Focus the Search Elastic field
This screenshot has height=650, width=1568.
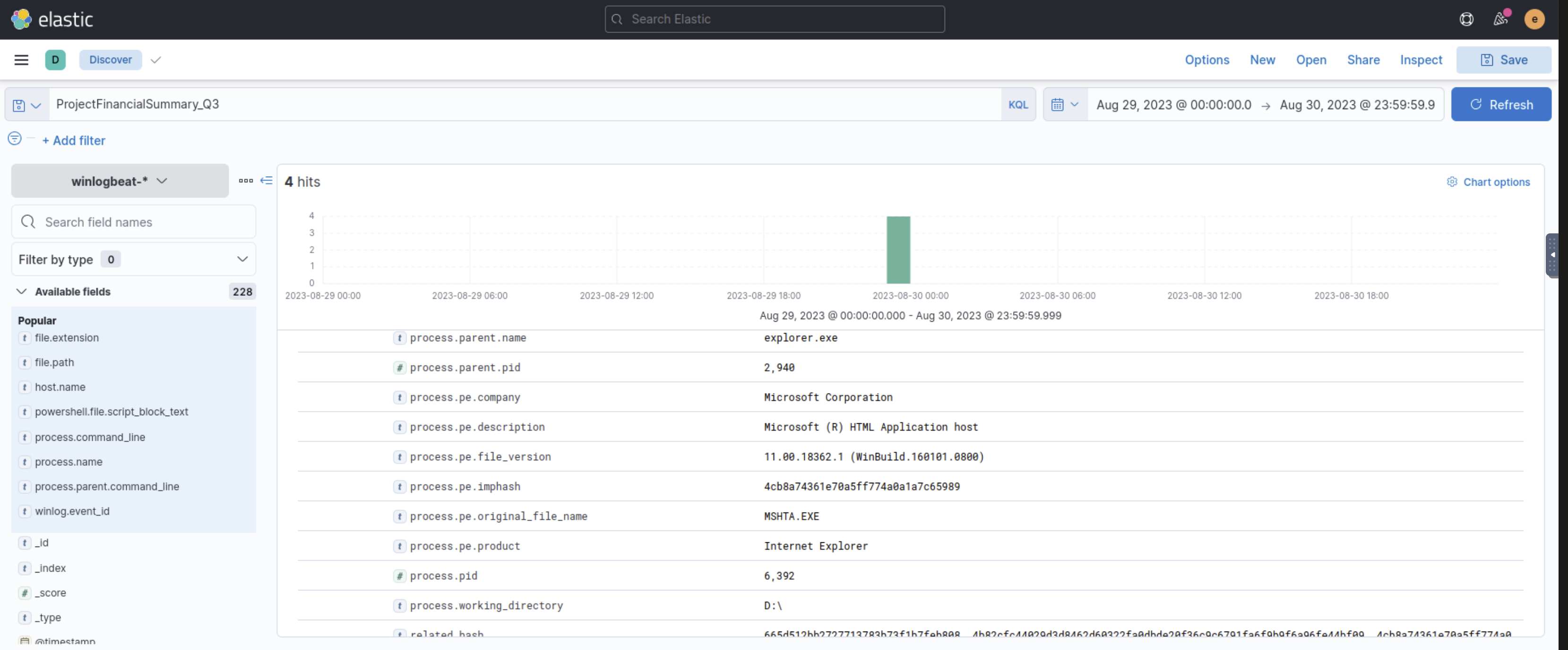tap(774, 19)
